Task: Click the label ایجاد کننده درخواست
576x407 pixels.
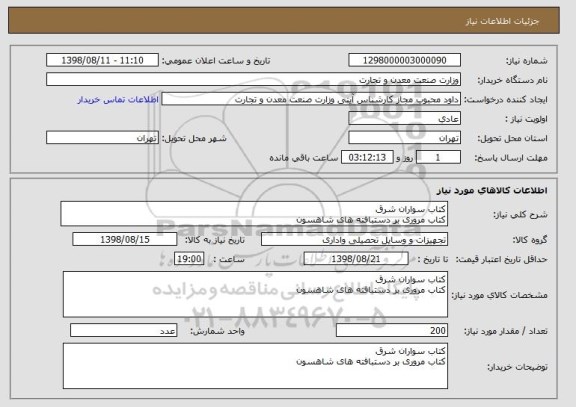Action: [505, 100]
